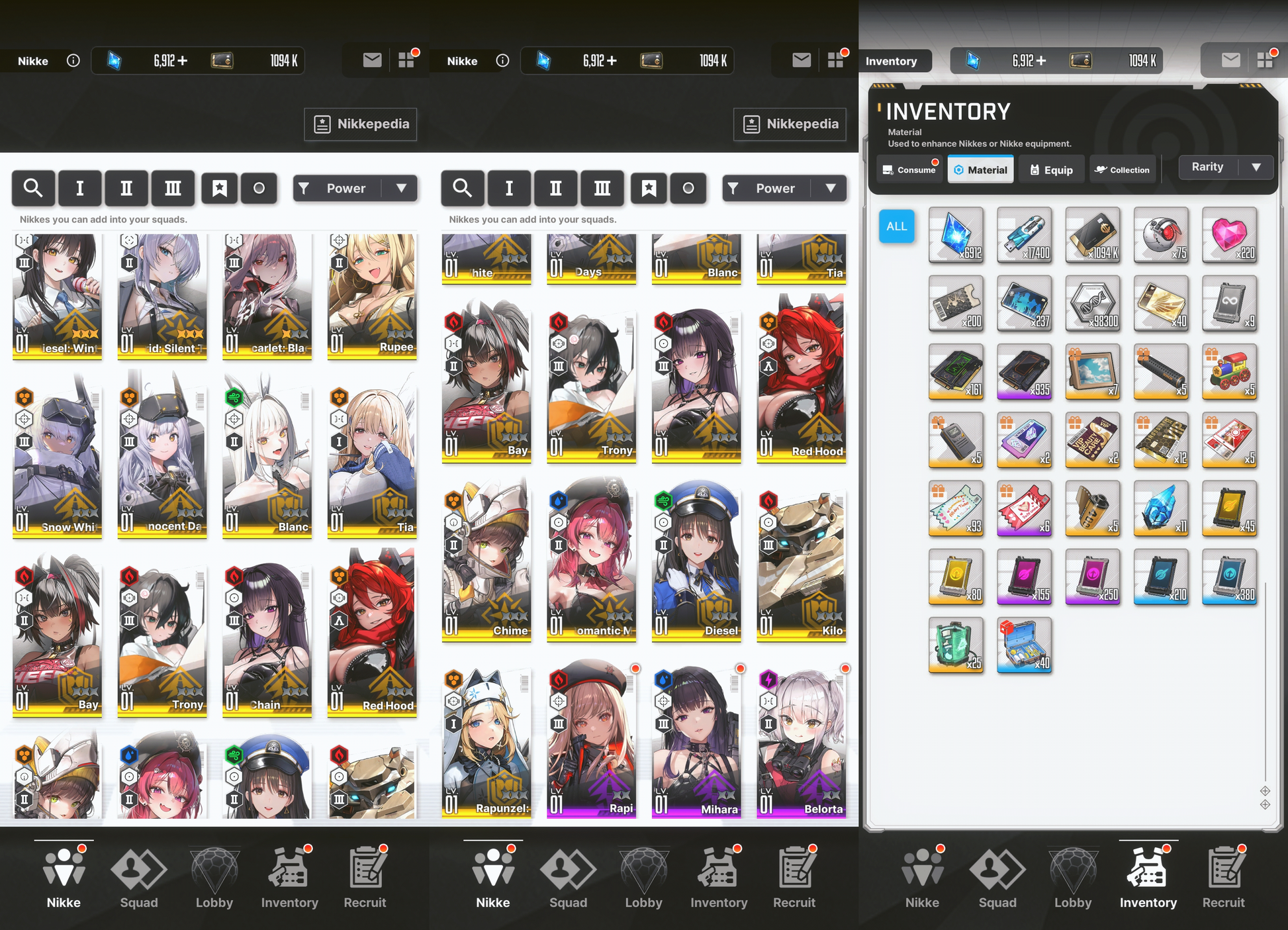Open Nikkepedia
The image size is (1288, 930).
click(361, 124)
